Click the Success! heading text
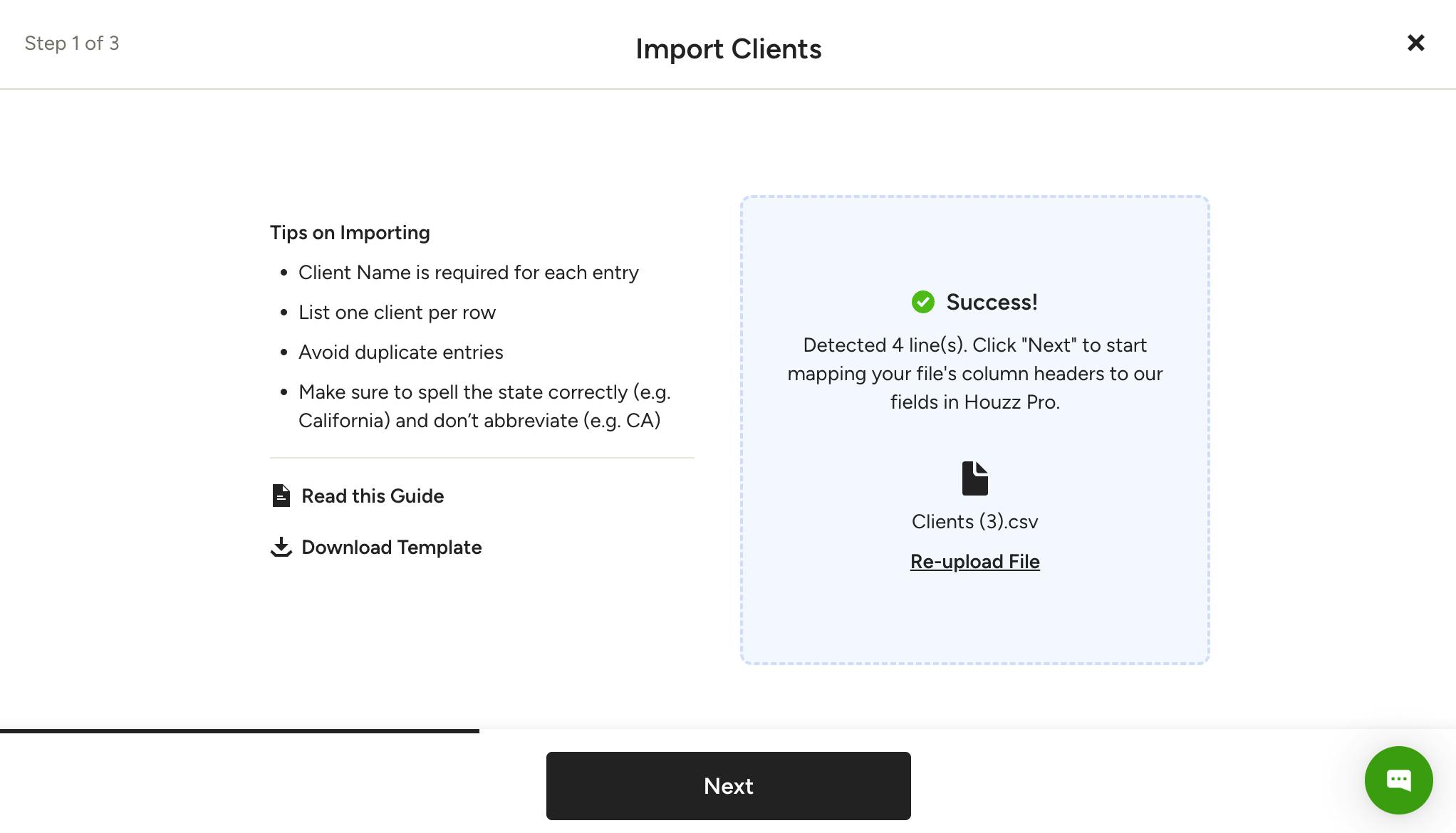Image resolution: width=1456 pixels, height=833 pixels. pyautogui.click(x=992, y=302)
